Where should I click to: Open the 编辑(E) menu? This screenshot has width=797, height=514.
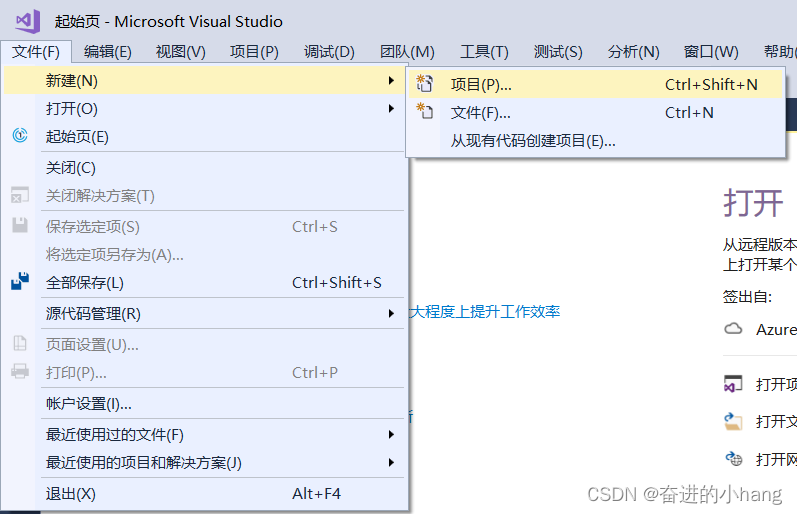tap(108, 52)
